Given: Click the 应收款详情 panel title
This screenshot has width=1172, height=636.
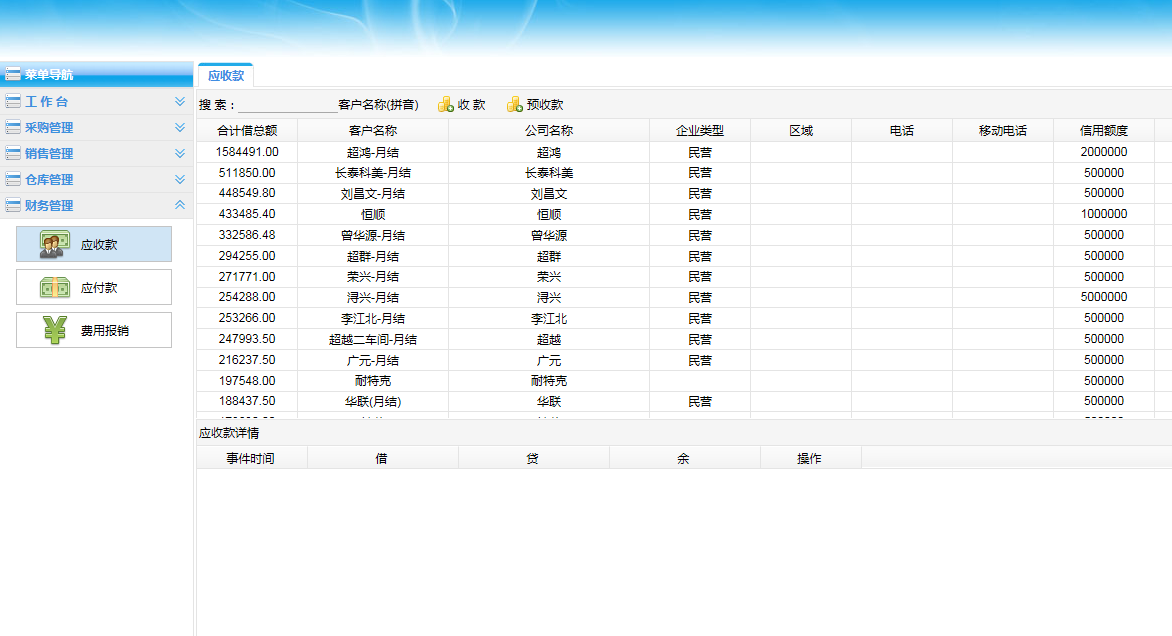Looking at the screenshot, I should (x=229, y=433).
